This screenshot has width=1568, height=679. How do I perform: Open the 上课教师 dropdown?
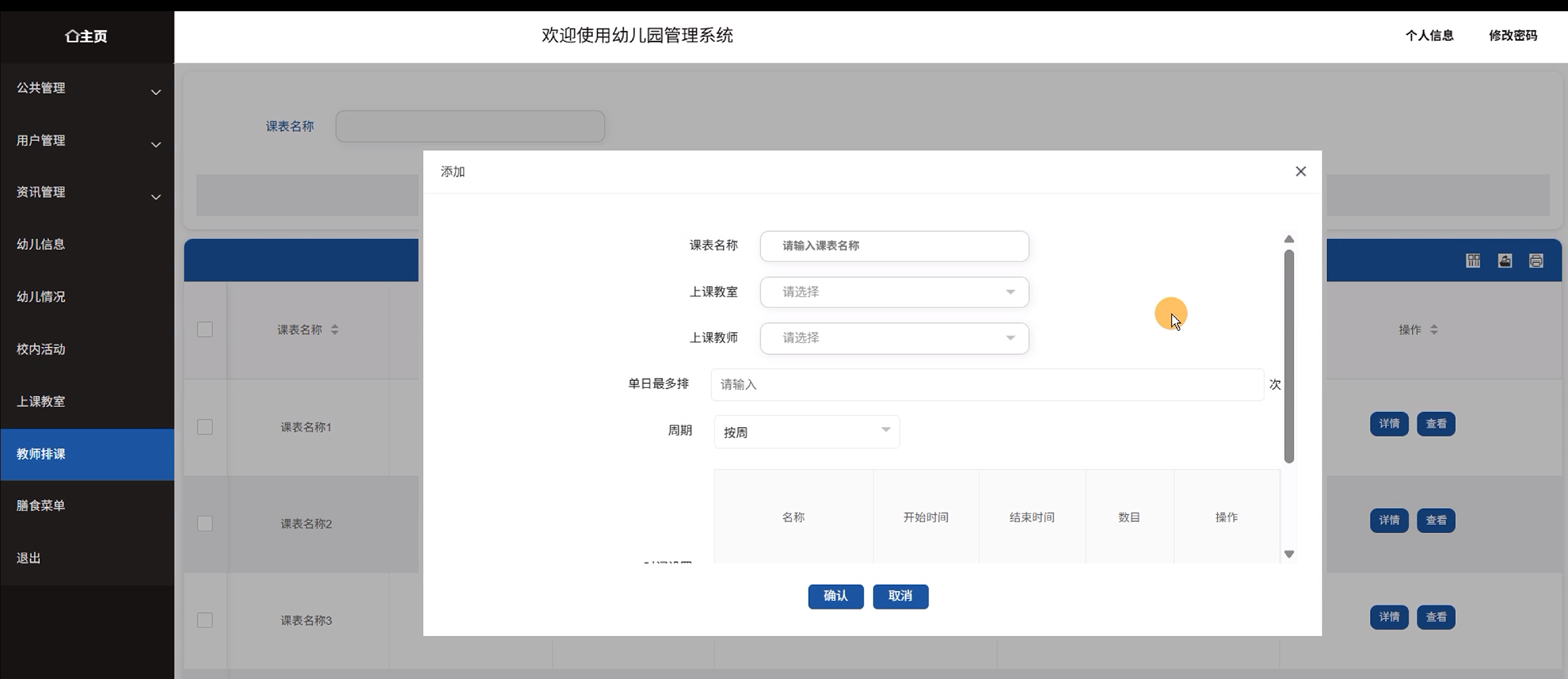[894, 338]
